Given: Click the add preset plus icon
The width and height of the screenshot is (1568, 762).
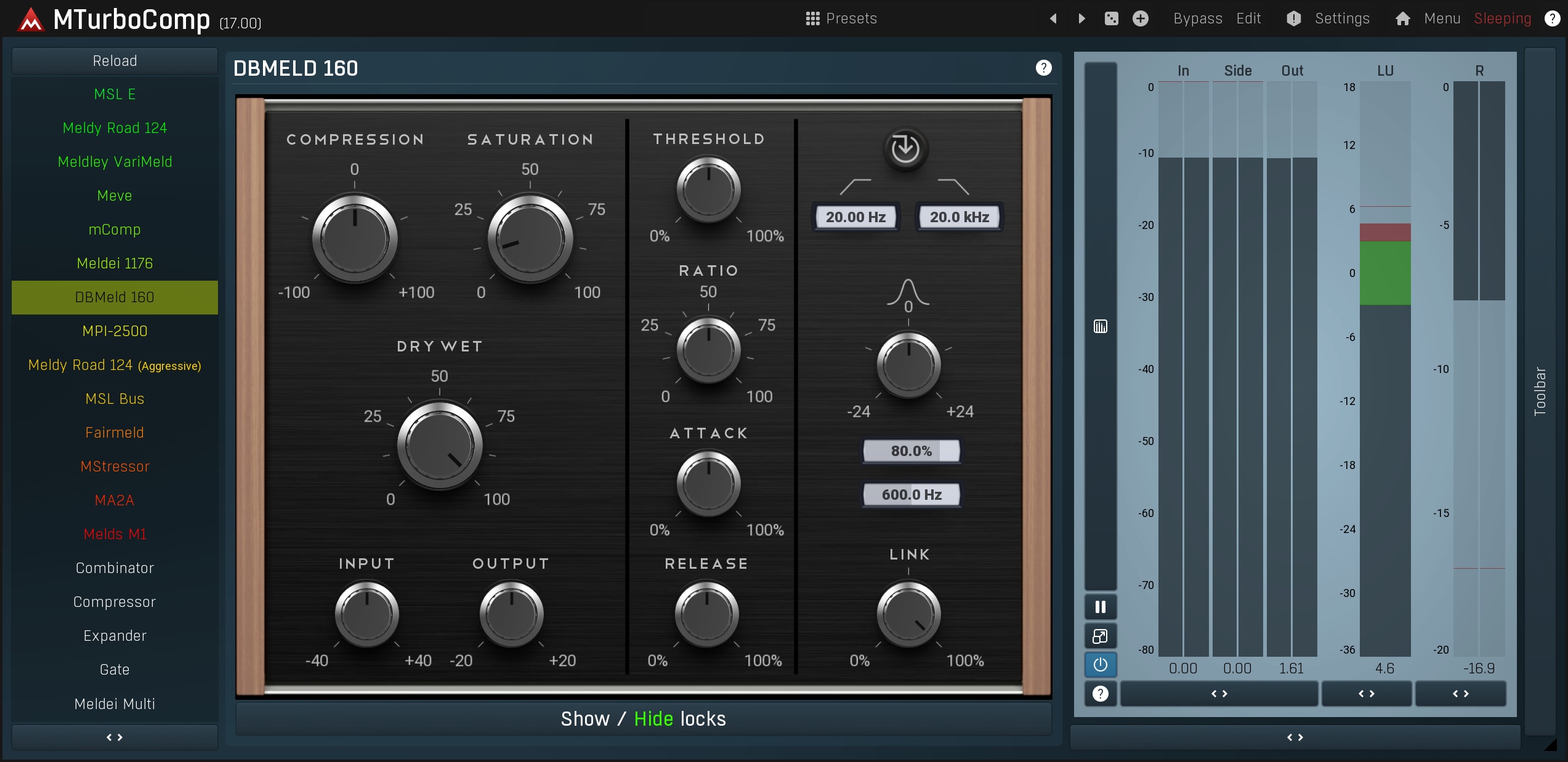Looking at the screenshot, I should 1141,18.
